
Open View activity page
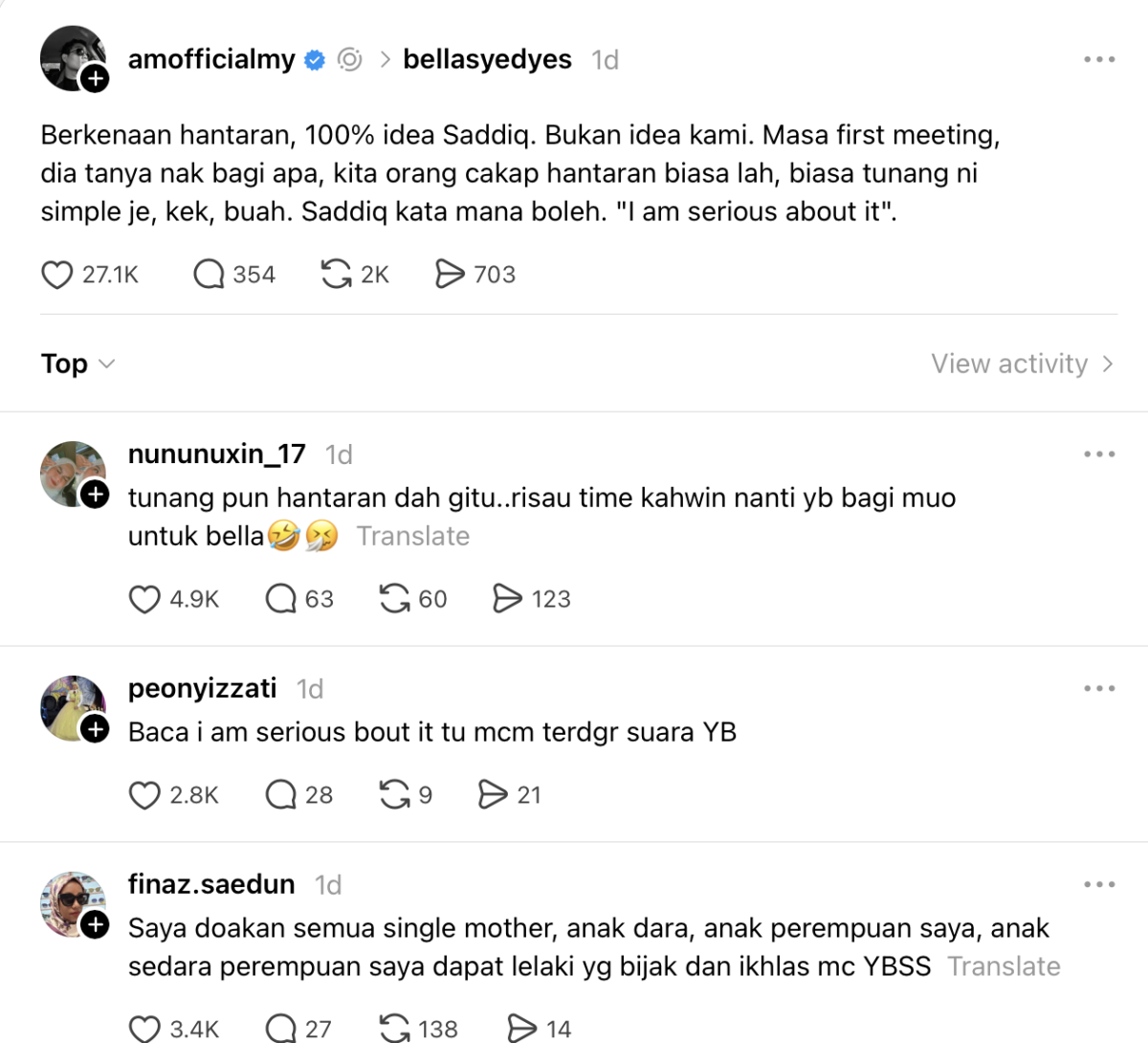click(x=1022, y=364)
